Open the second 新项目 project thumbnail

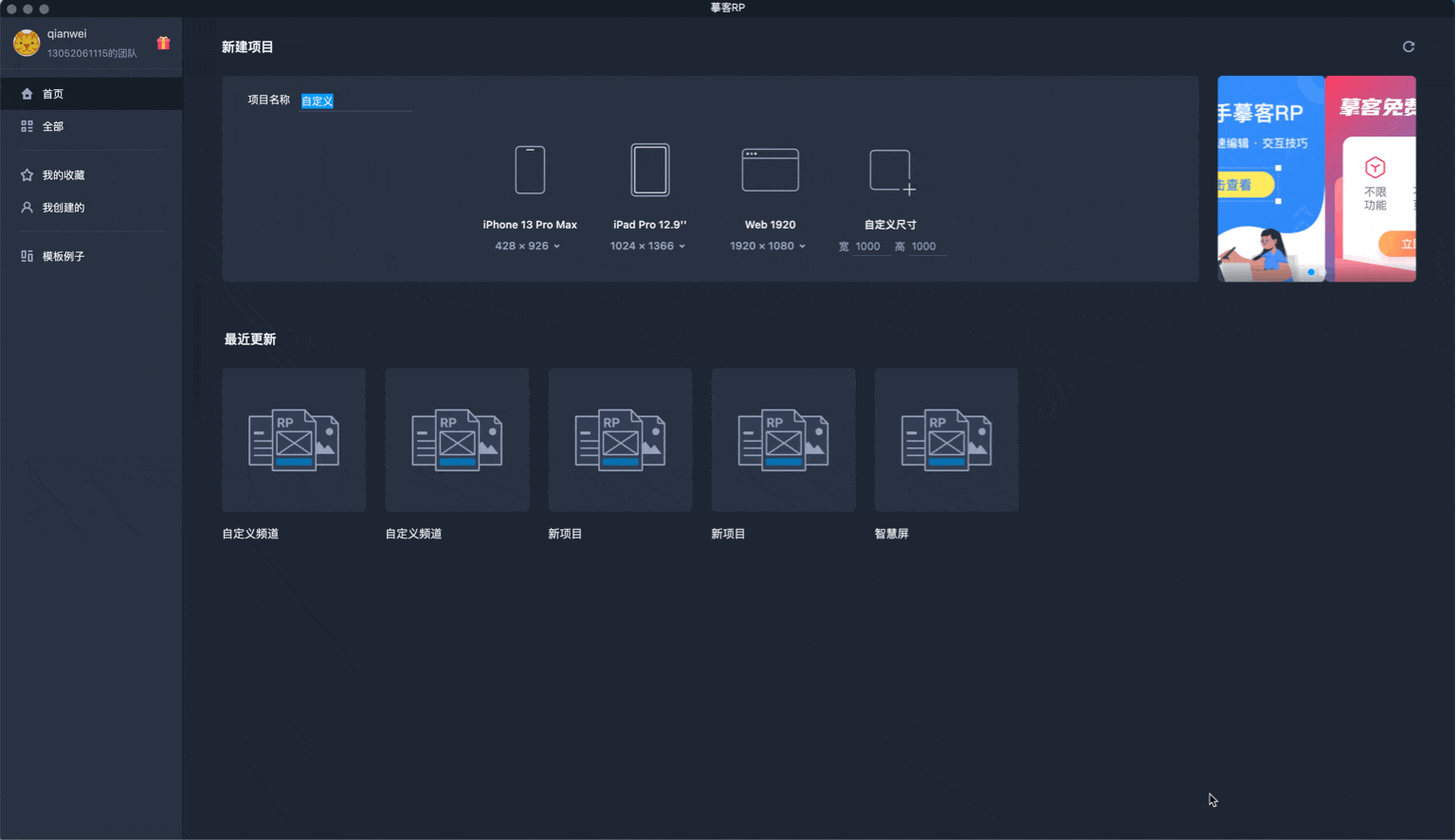coord(783,440)
